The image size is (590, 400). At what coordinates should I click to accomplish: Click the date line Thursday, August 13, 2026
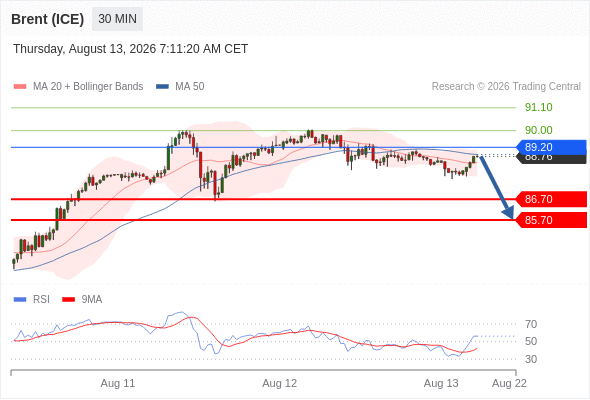pyautogui.click(x=130, y=49)
